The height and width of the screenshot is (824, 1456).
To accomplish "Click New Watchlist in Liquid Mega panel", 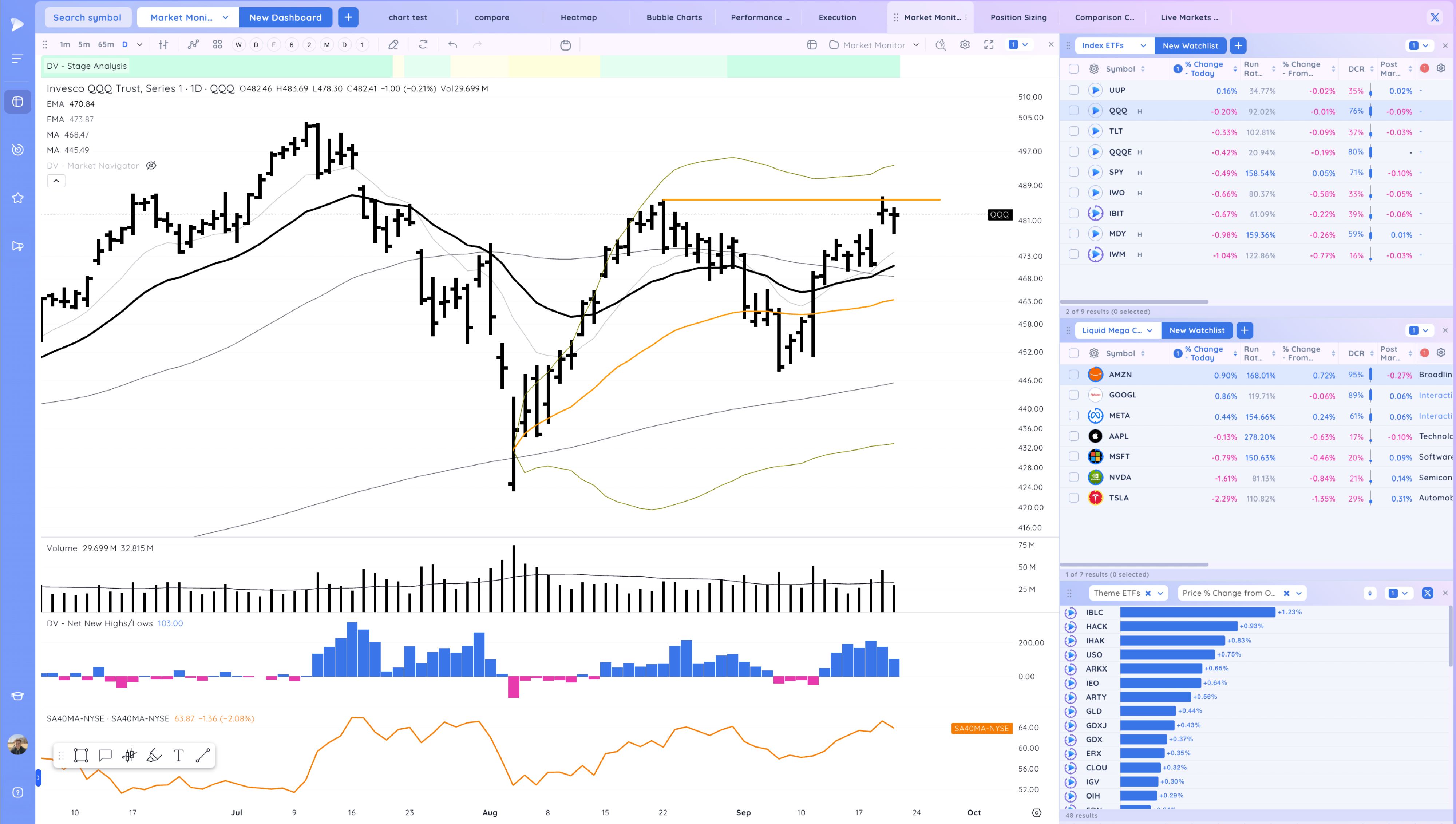I will [x=1196, y=330].
